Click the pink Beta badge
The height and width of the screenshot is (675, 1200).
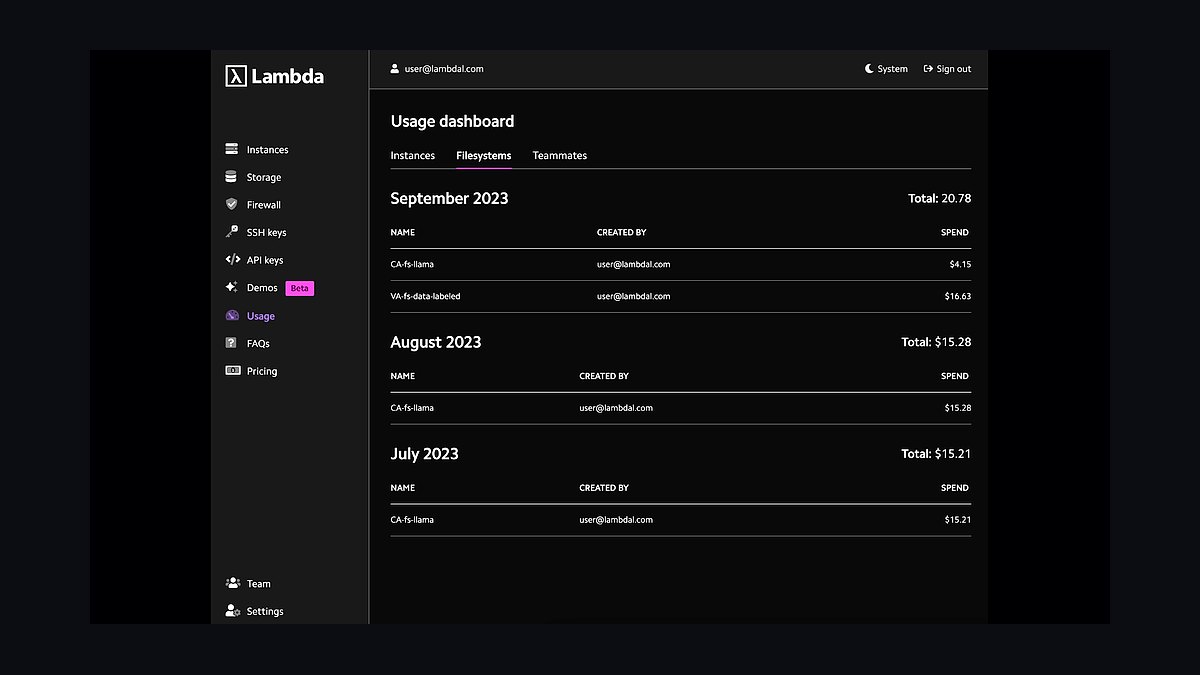pos(300,288)
